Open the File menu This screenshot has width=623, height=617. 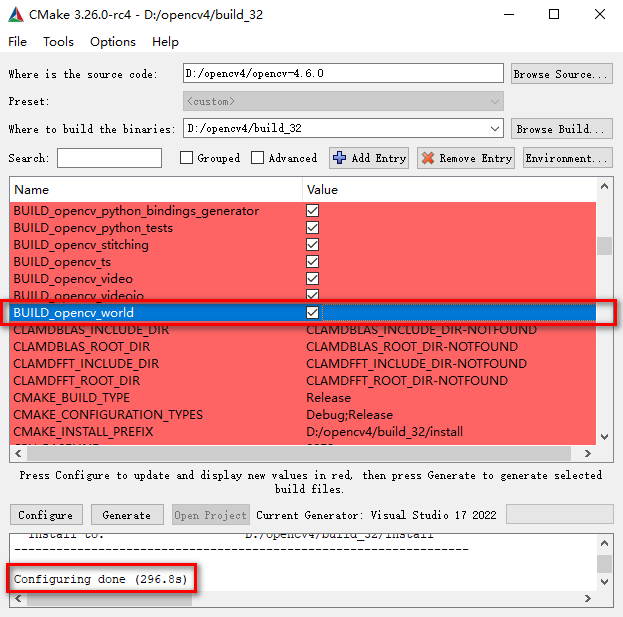(x=17, y=42)
